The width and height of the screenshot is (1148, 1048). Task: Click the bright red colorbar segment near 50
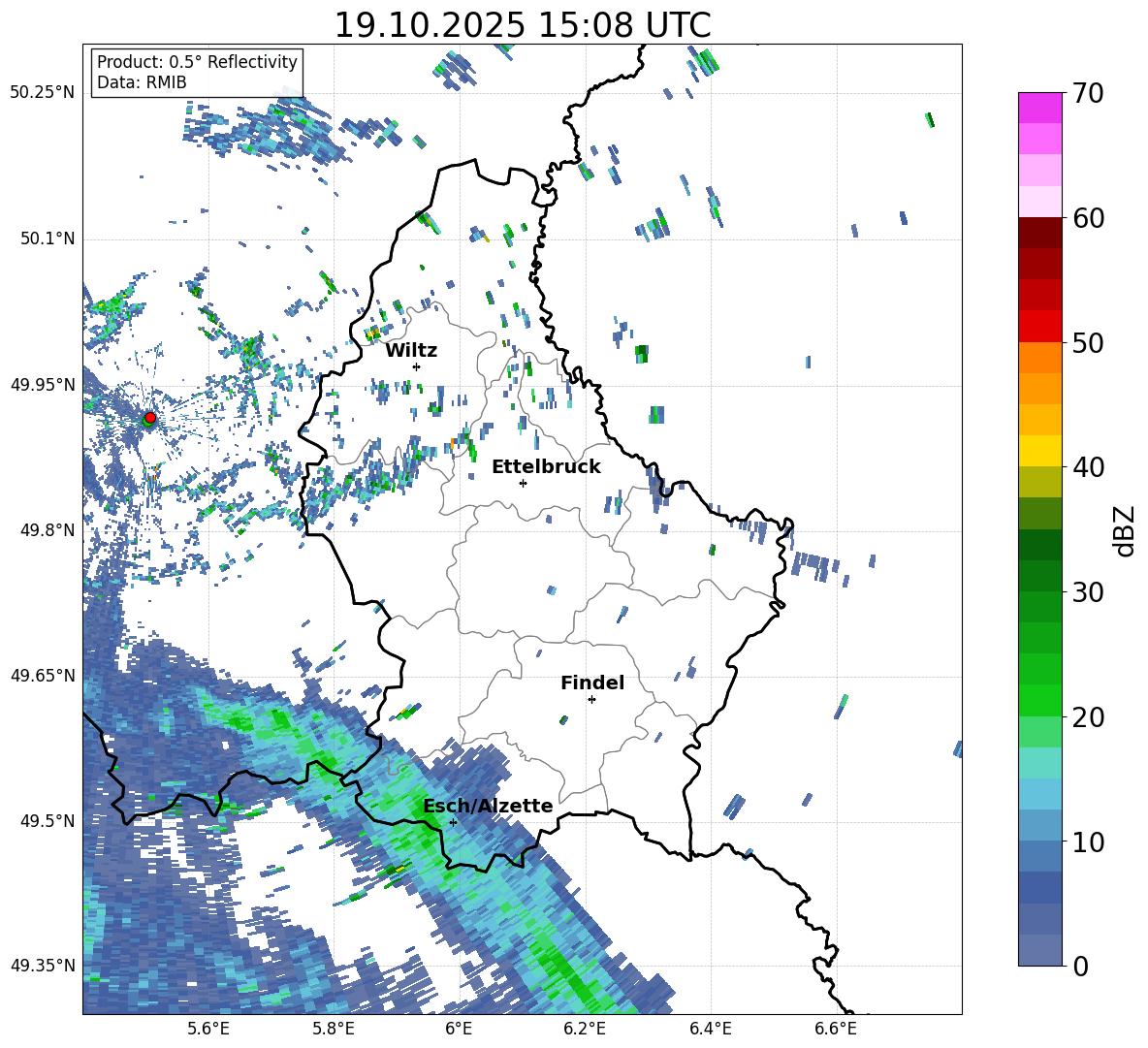(1039, 327)
